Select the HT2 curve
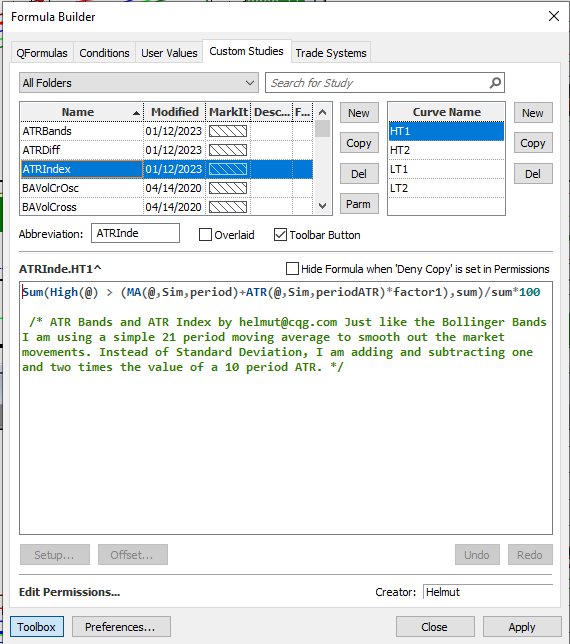Image resolution: width=570 pixels, height=644 pixels. coord(446,150)
